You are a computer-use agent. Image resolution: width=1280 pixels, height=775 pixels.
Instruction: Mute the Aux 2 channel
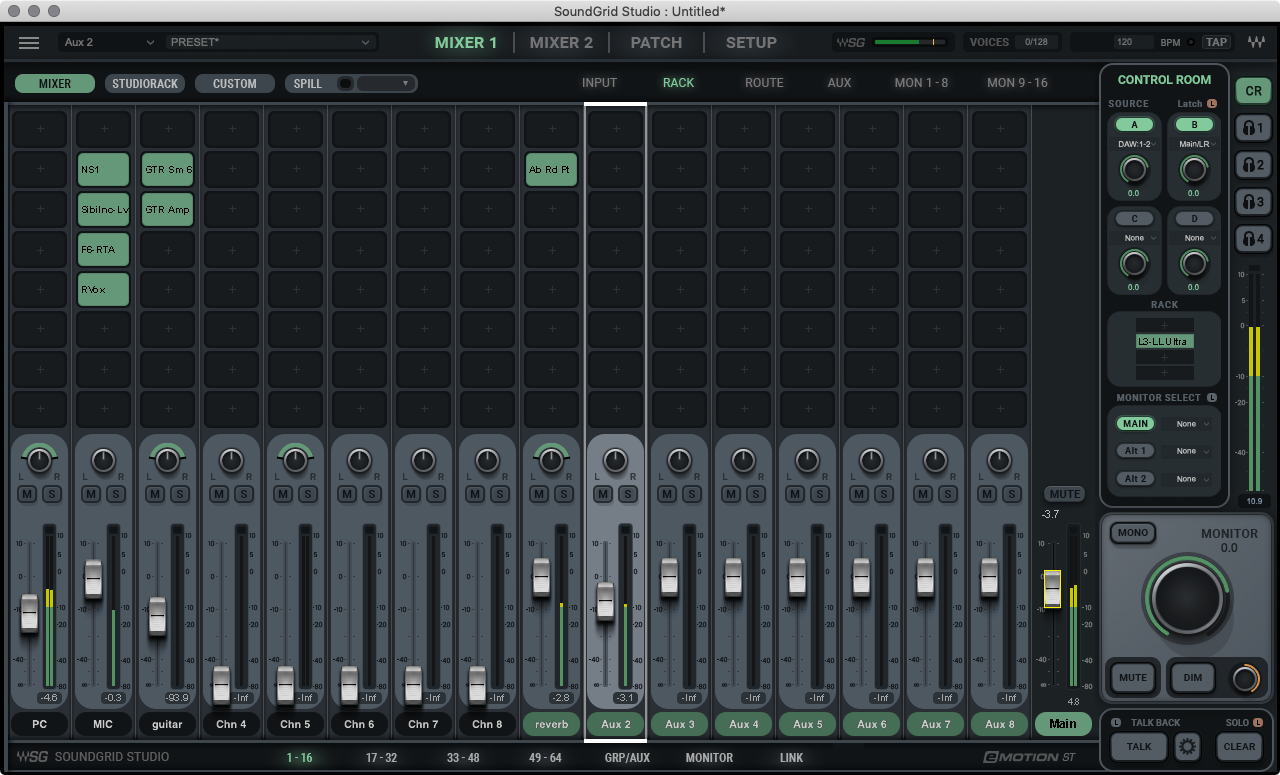click(603, 494)
